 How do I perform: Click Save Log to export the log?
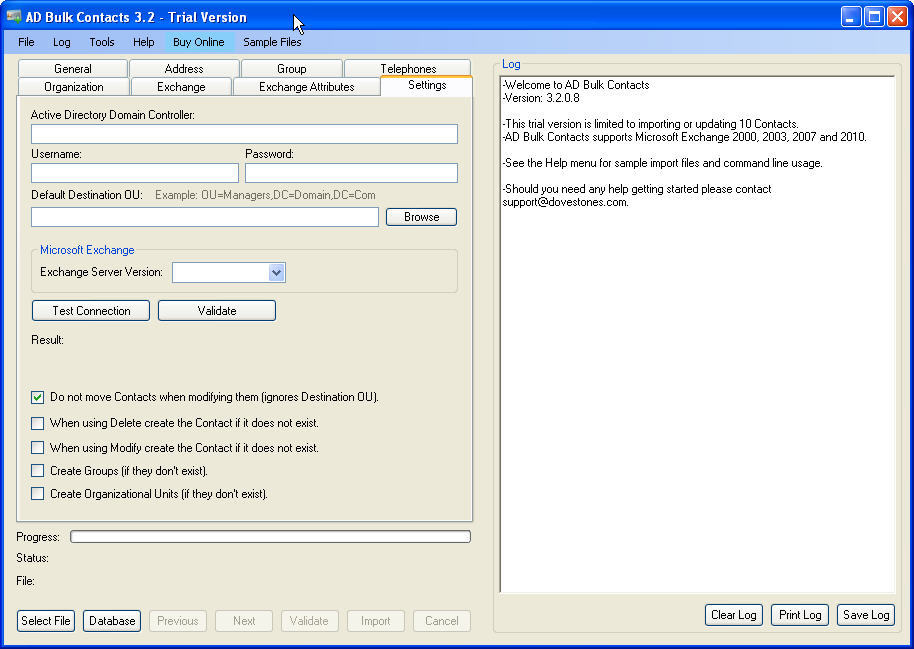coord(865,615)
